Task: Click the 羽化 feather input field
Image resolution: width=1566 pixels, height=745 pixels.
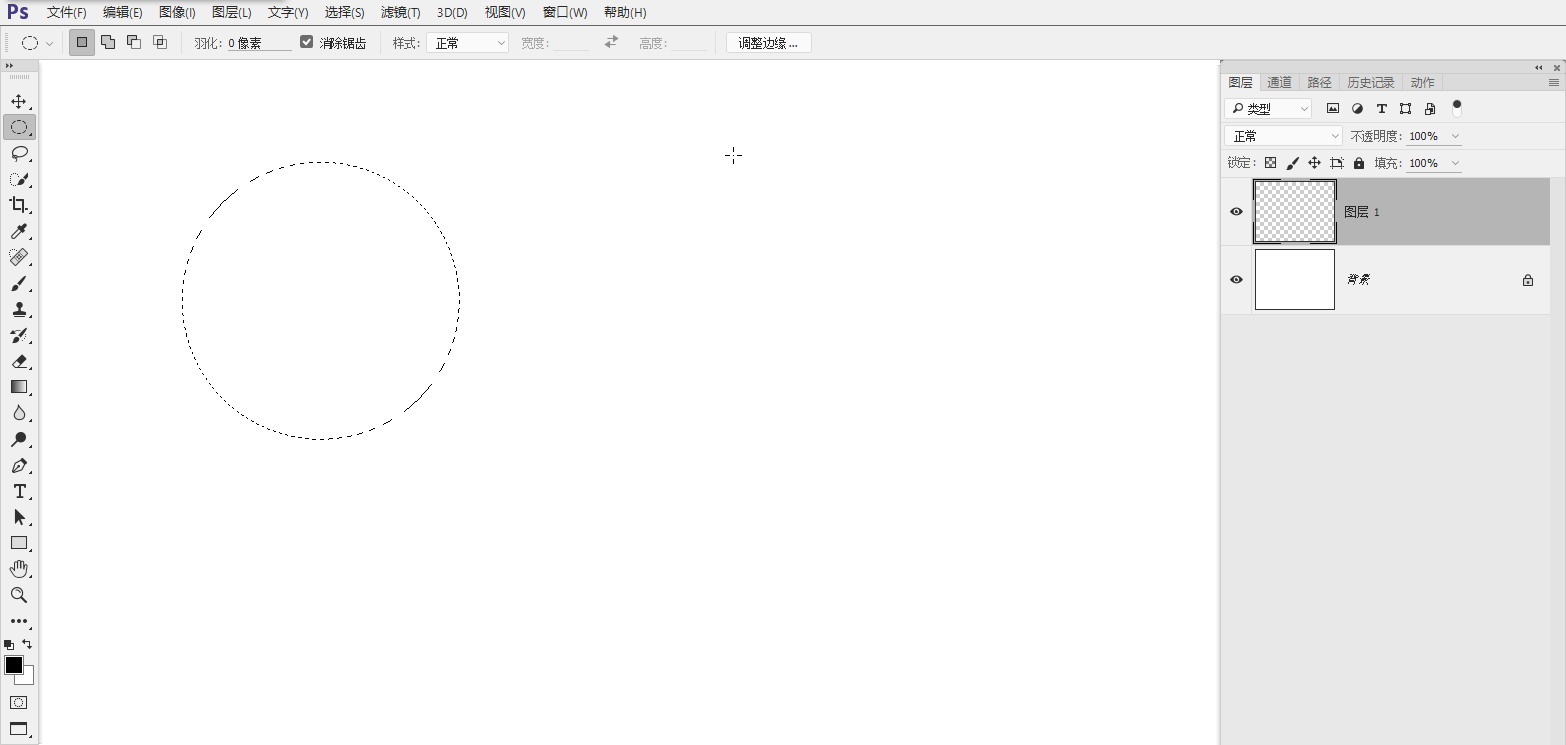Action: coord(259,43)
